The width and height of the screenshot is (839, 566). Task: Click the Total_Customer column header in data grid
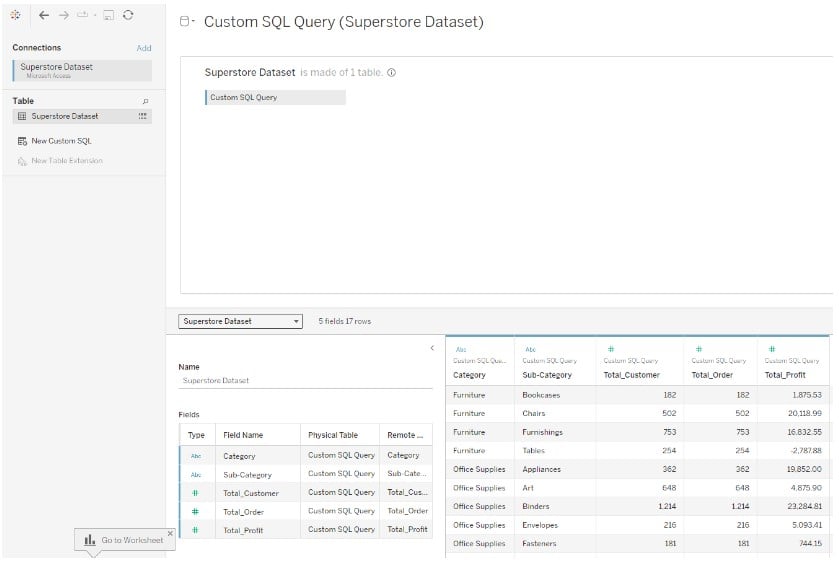click(631, 376)
